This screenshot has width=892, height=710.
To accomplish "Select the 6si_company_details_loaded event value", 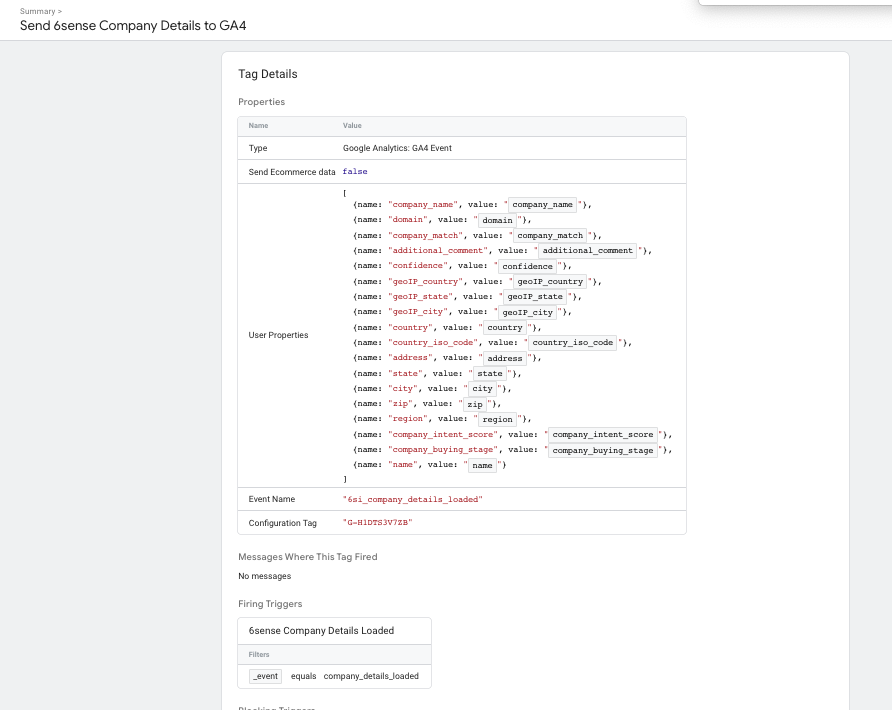I will pyautogui.click(x=412, y=500).
